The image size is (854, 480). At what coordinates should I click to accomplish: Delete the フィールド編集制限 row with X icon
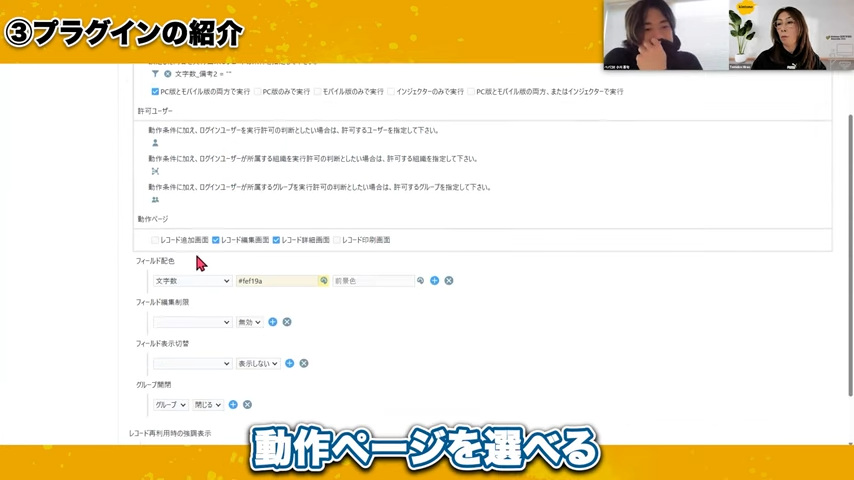(287, 322)
